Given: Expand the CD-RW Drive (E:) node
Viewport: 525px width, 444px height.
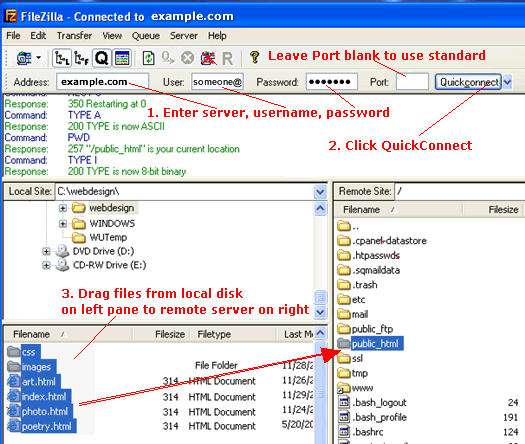Looking at the screenshot, I should [x=46, y=265].
